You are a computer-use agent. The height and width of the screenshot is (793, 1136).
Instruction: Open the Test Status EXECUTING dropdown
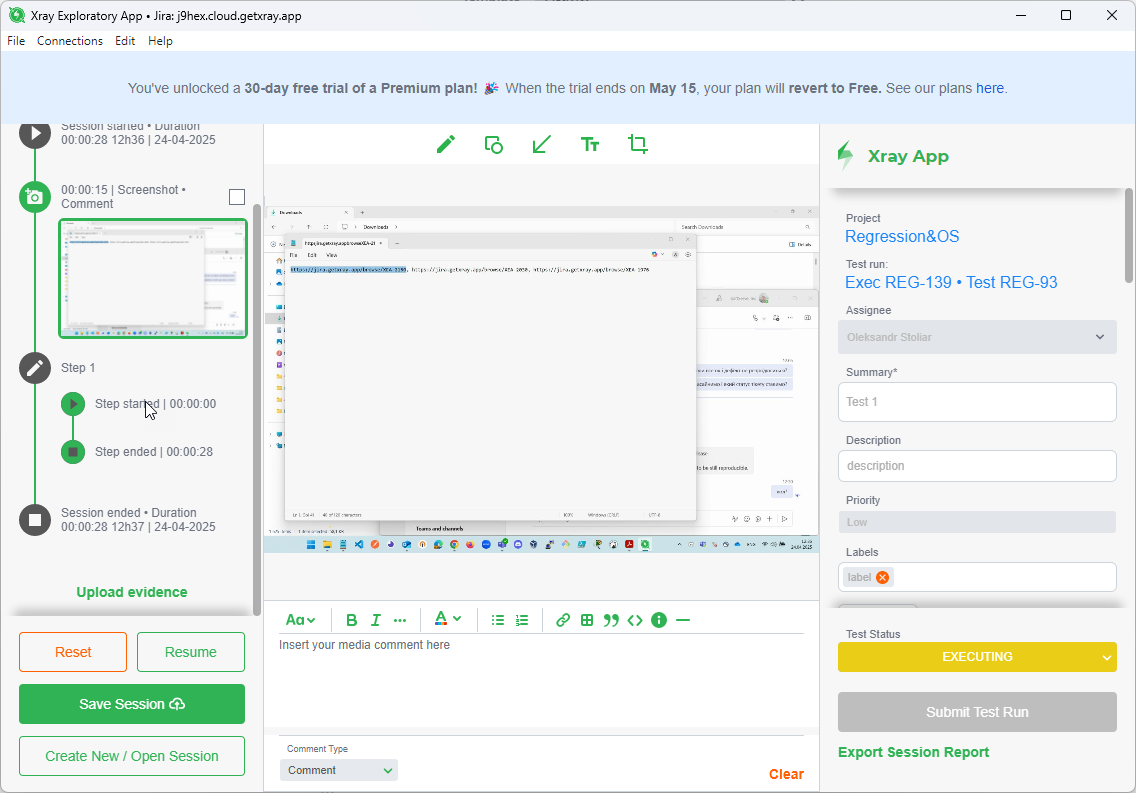[x=977, y=657]
